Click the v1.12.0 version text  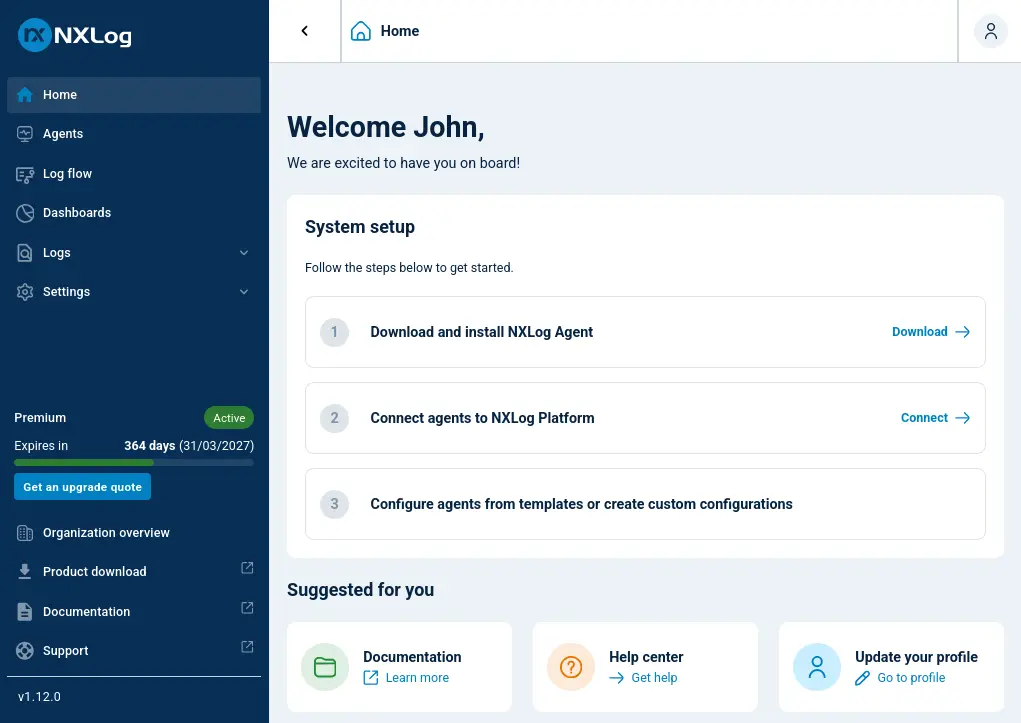[39, 697]
